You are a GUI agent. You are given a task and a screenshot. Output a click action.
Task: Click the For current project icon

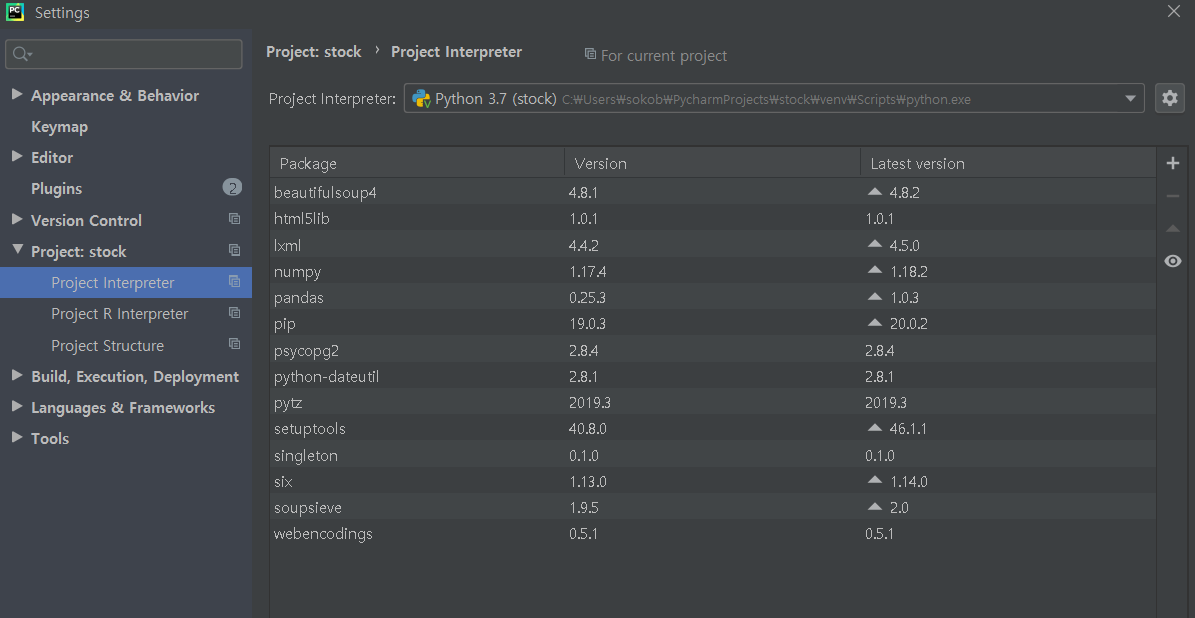(590, 53)
